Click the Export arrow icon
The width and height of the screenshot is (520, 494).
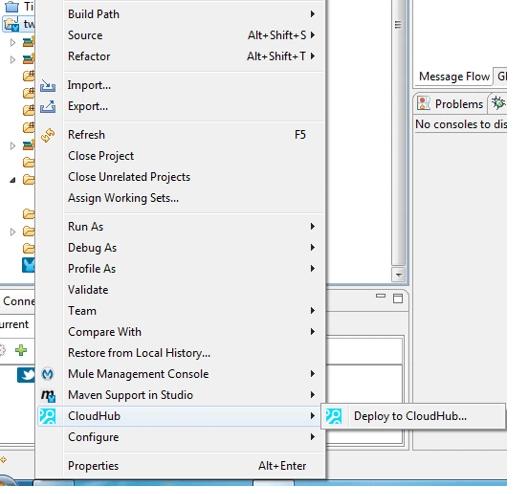[x=48, y=107]
